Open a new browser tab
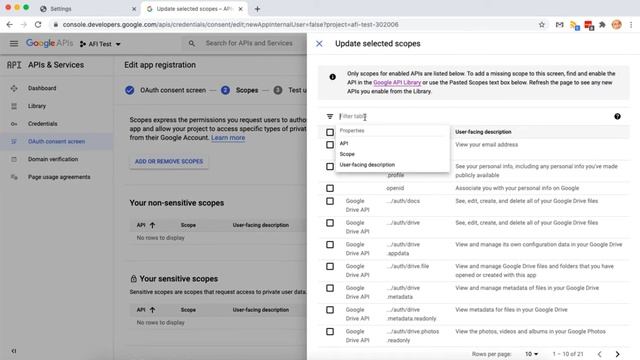Screen dimensions: 640x360 pos(257,9)
